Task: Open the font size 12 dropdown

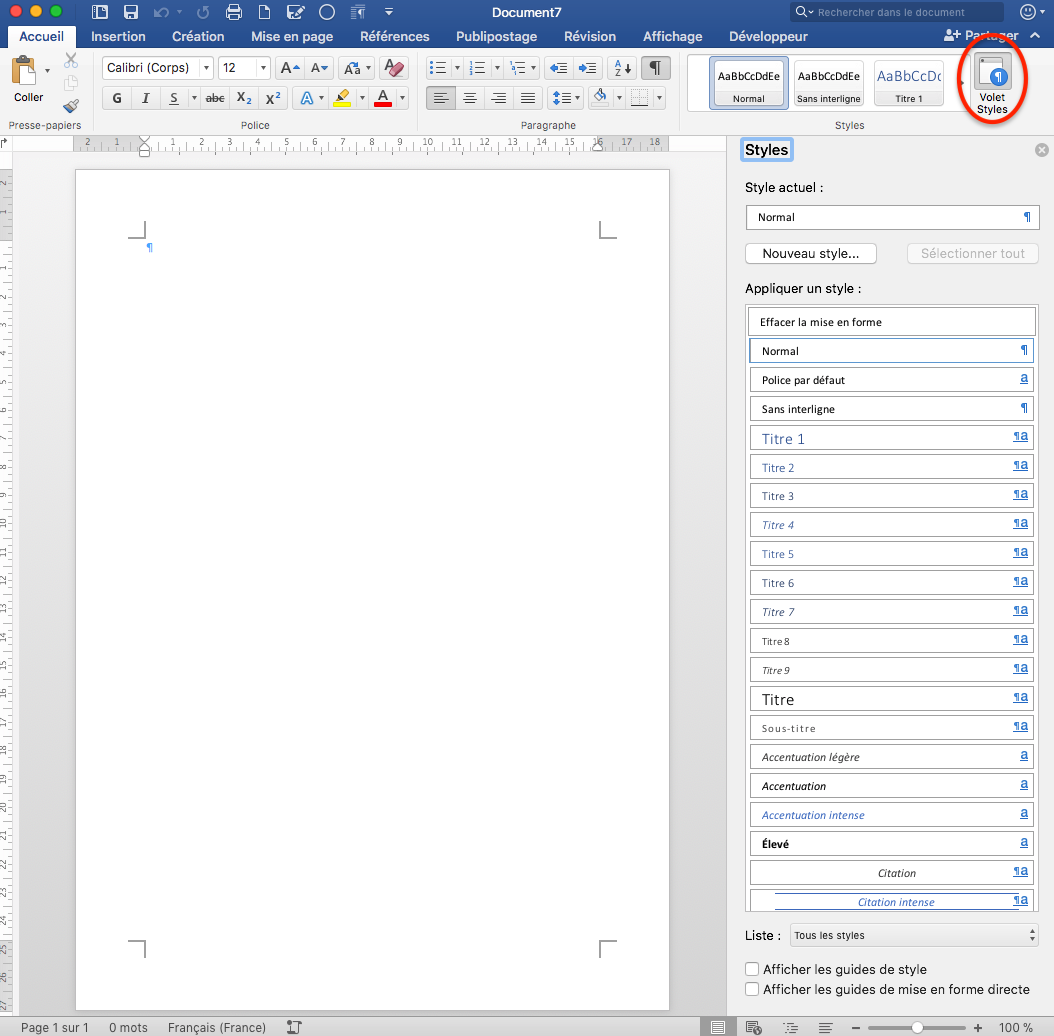Action: (263, 68)
